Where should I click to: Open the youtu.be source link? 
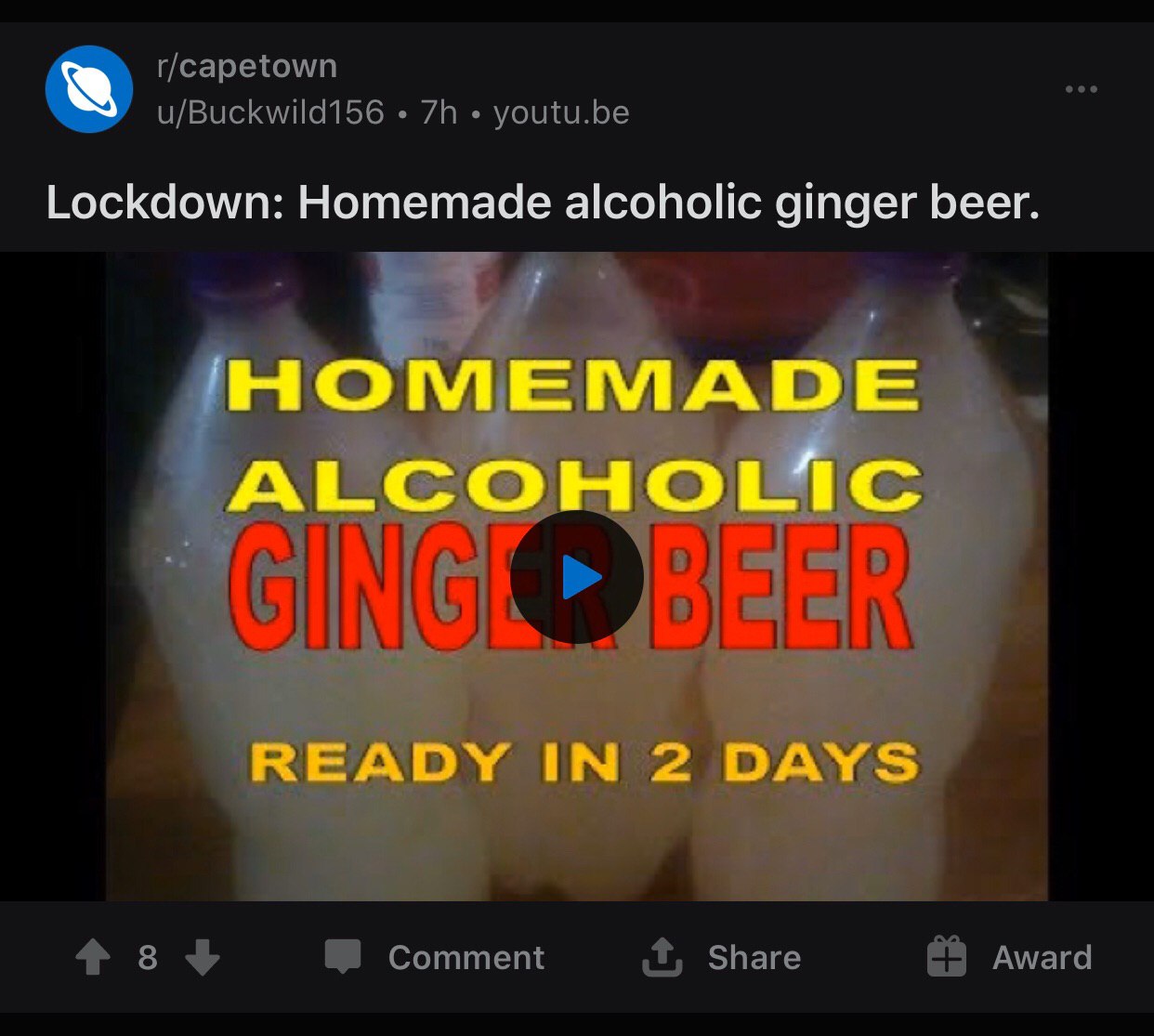561,113
